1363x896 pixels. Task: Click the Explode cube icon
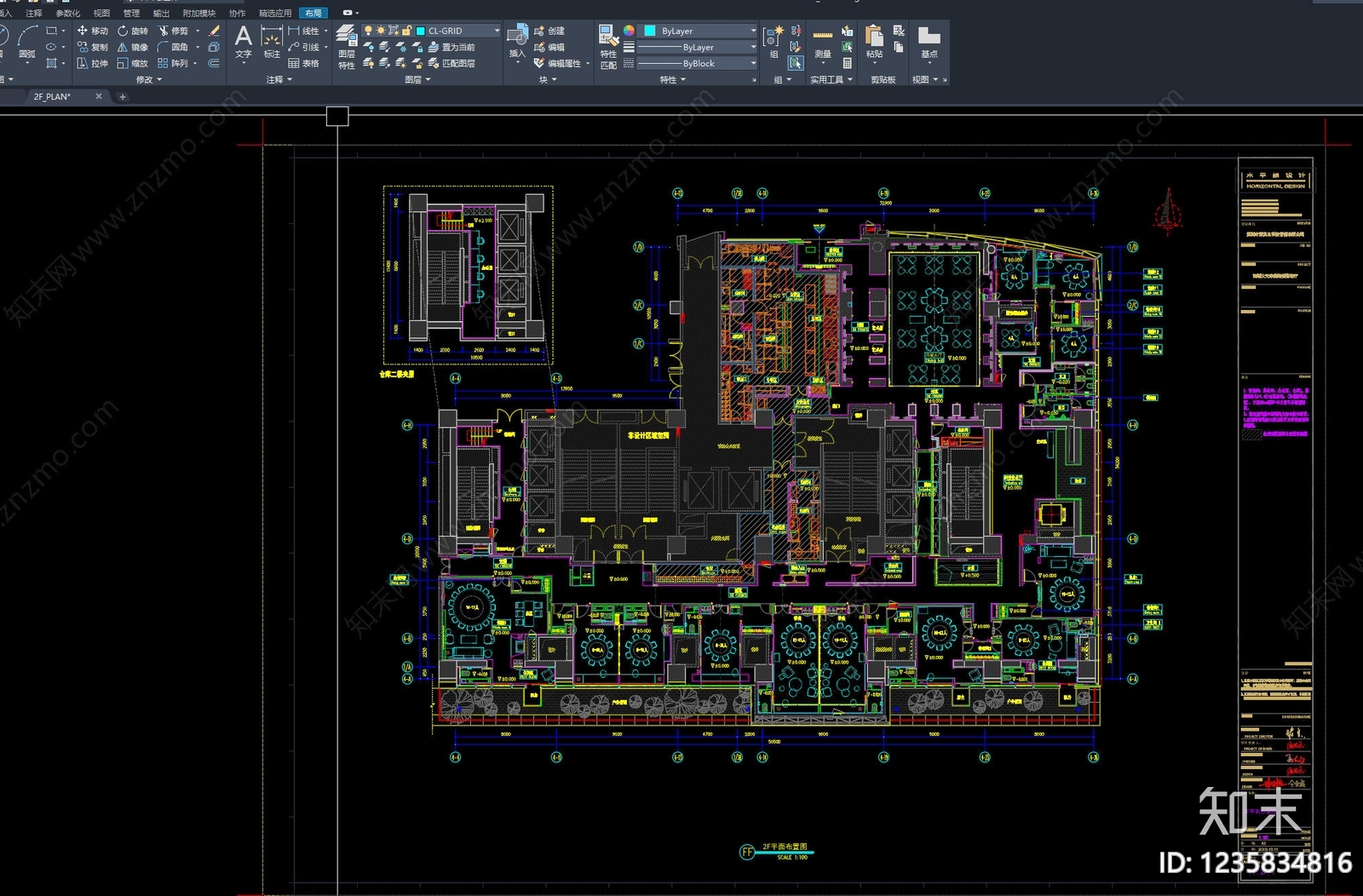click(x=214, y=47)
